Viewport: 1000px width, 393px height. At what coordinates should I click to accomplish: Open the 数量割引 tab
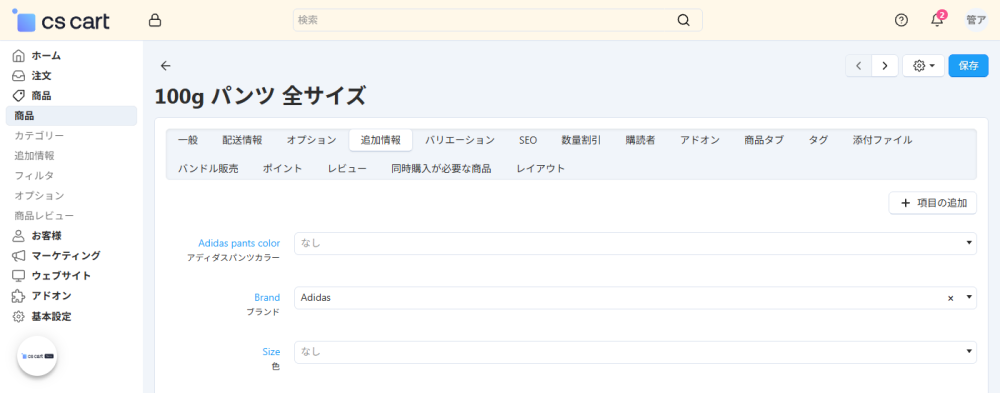[581, 140]
